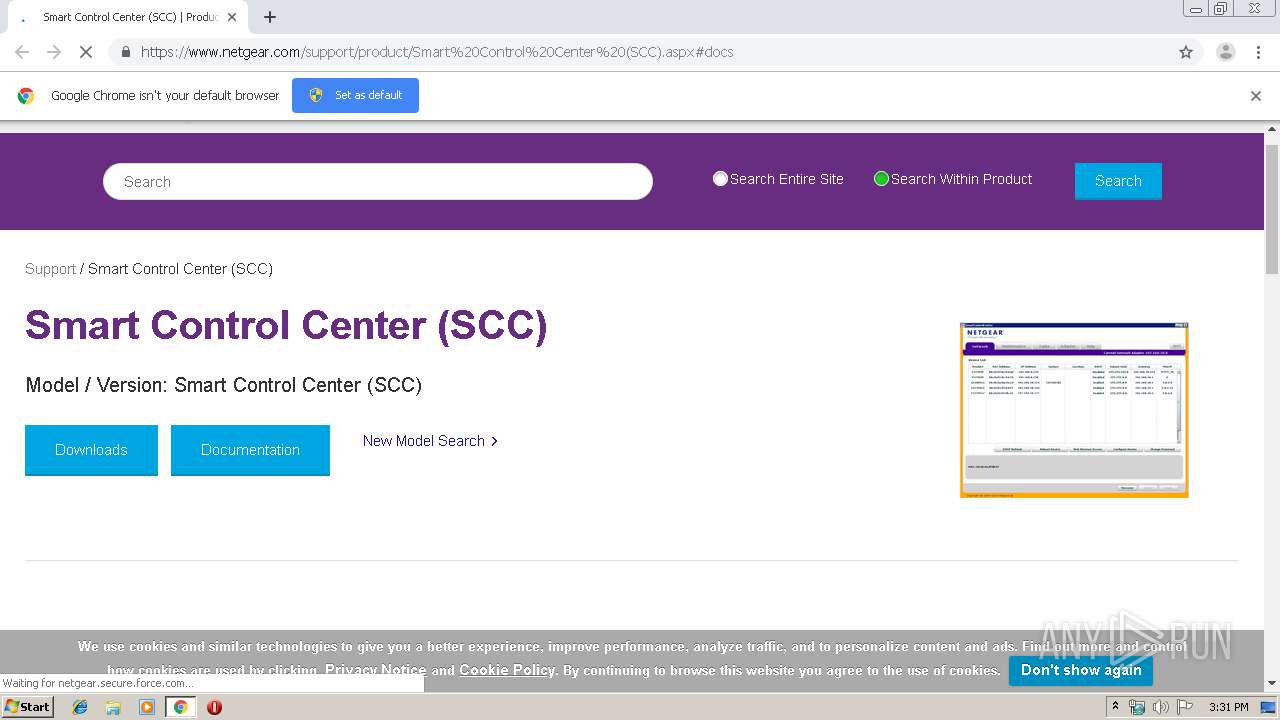Open File Explorer from taskbar
The image size is (1280, 720).
click(113, 707)
